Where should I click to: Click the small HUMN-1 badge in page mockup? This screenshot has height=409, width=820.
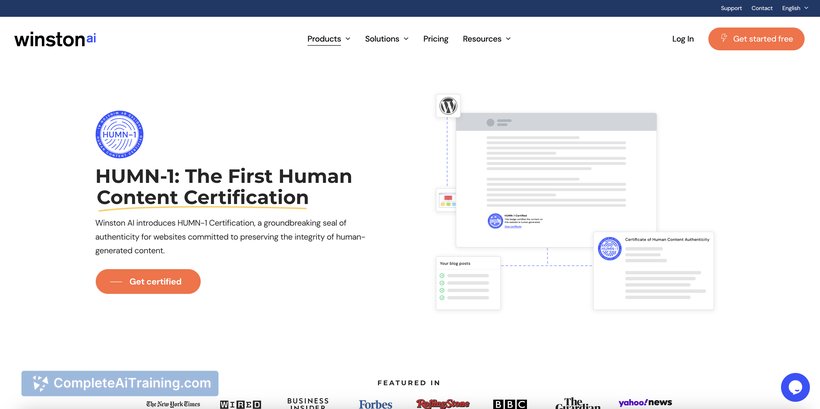[x=495, y=221]
